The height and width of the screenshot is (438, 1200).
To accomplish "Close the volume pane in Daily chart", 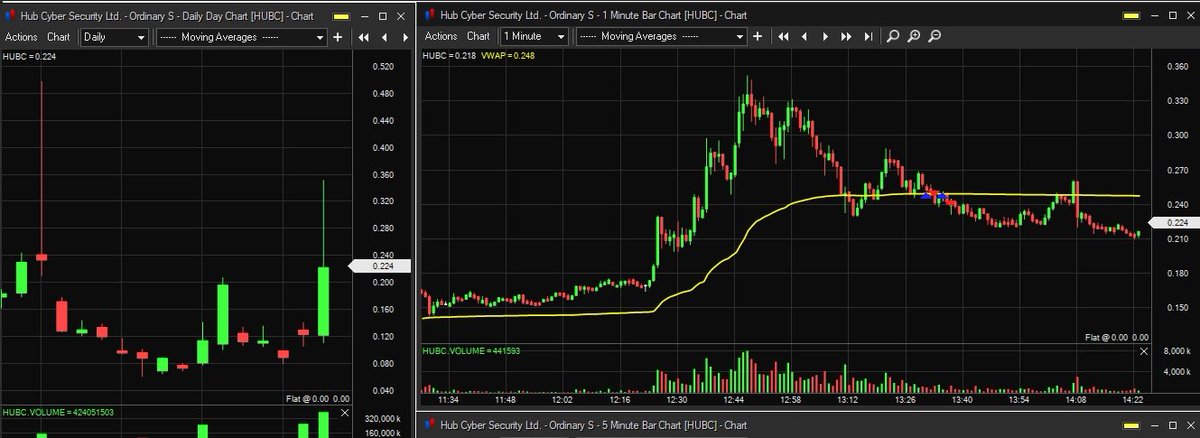I will [345, 411].
